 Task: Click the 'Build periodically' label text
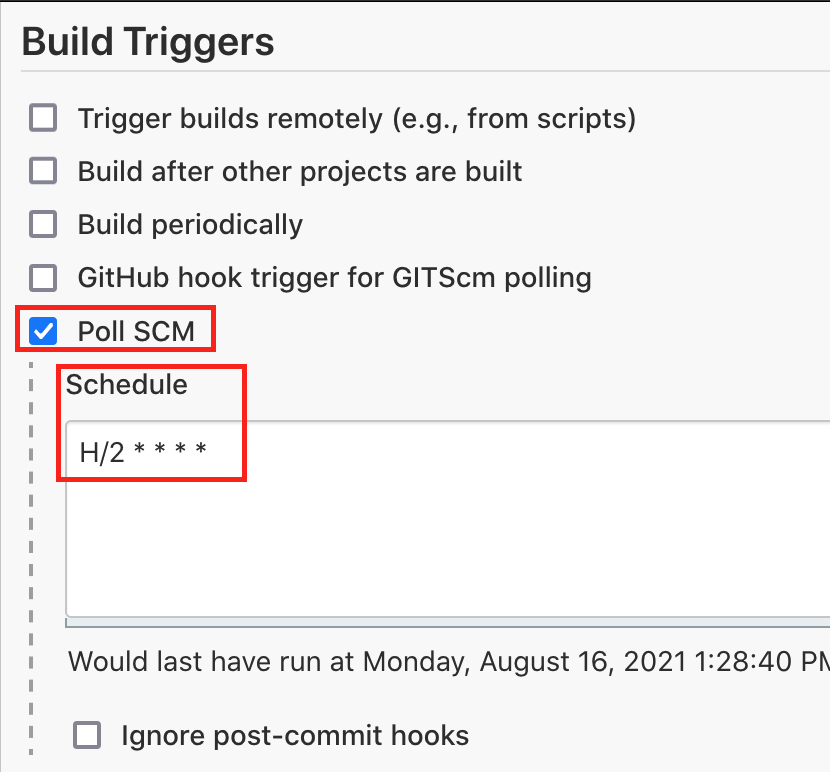pyautogui.click(x=190, y=225)
